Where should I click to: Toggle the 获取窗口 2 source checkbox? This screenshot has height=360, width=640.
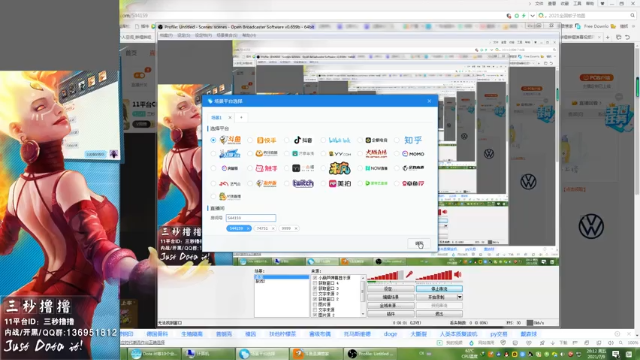[315, 299]
